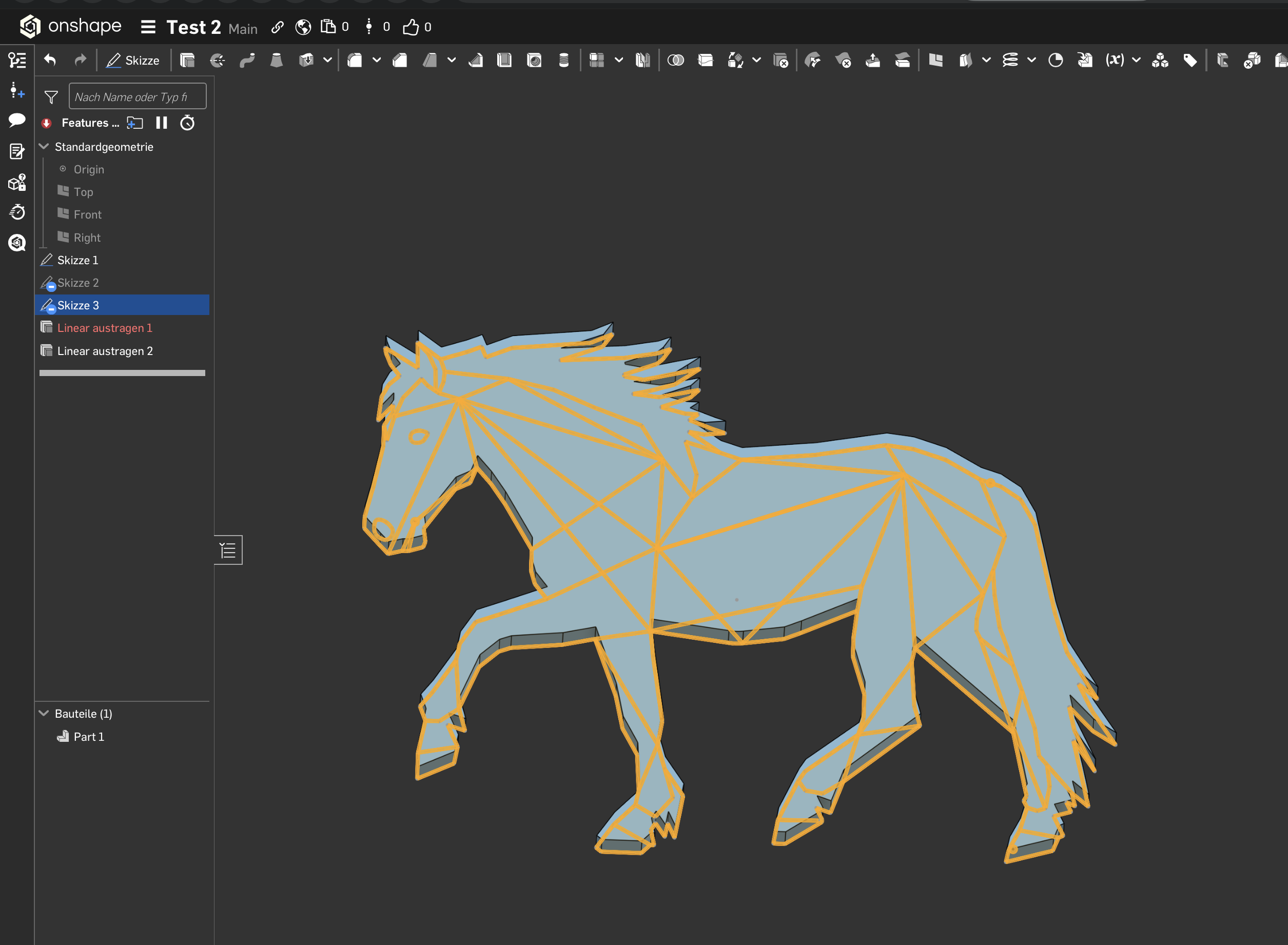The width and height of the screenshot is (1288, 945).
Task: Collapse the Bauteile (1) list
Action: point(44,713)
